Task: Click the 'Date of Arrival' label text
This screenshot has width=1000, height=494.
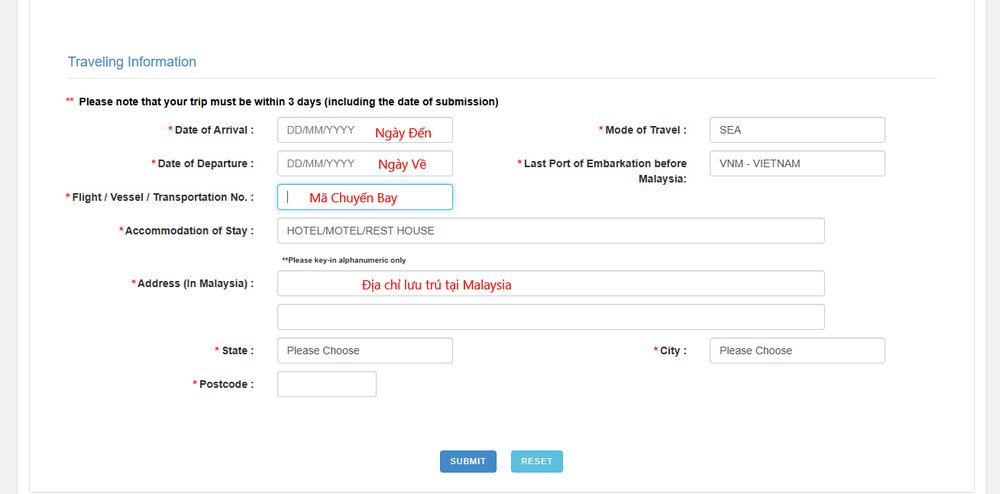Action: point(213,130)
